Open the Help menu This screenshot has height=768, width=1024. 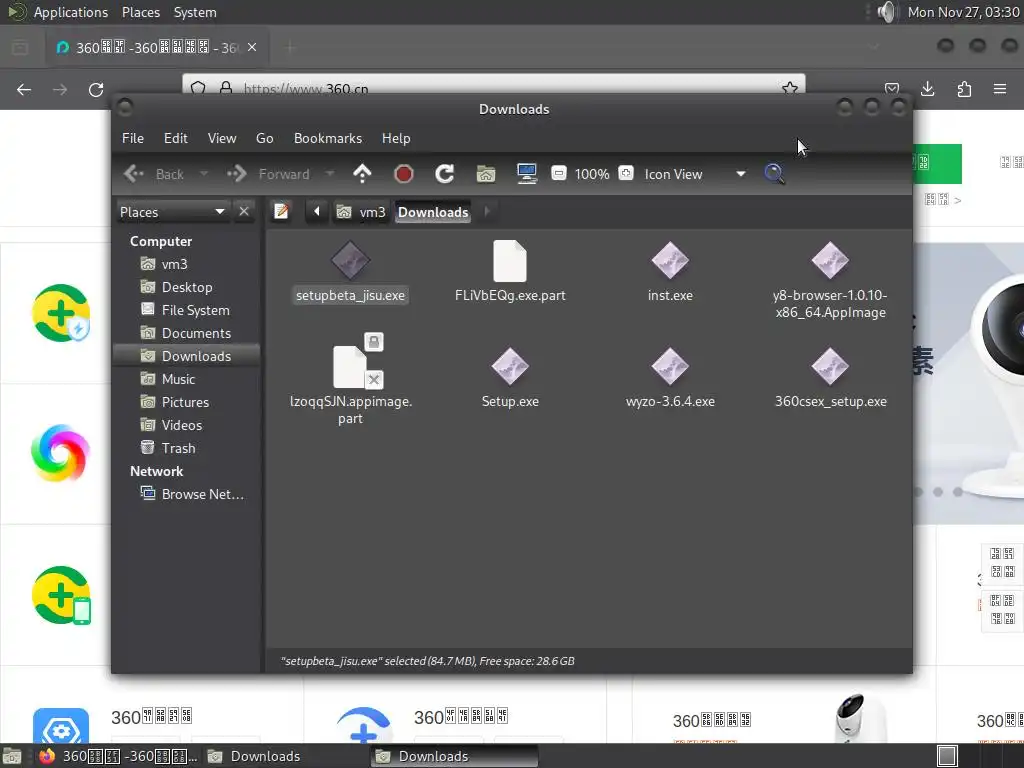[x=396, y=138]
